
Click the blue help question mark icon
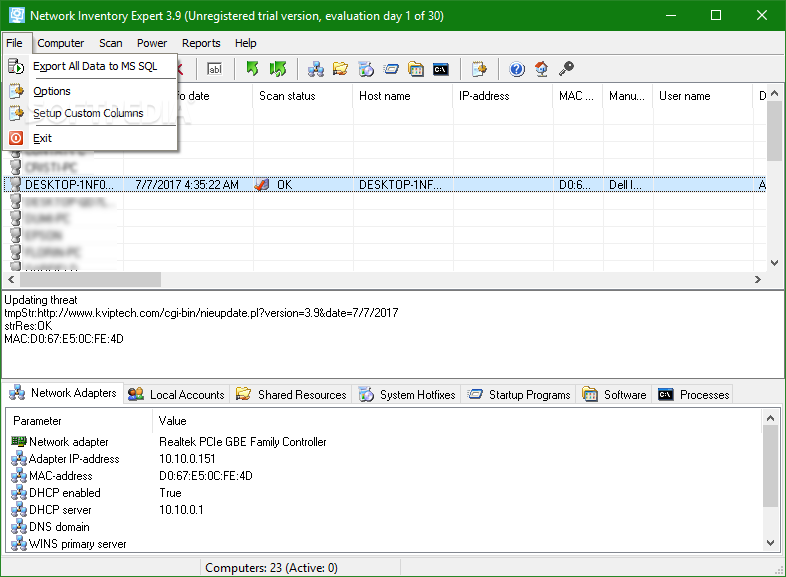point(517,69)
